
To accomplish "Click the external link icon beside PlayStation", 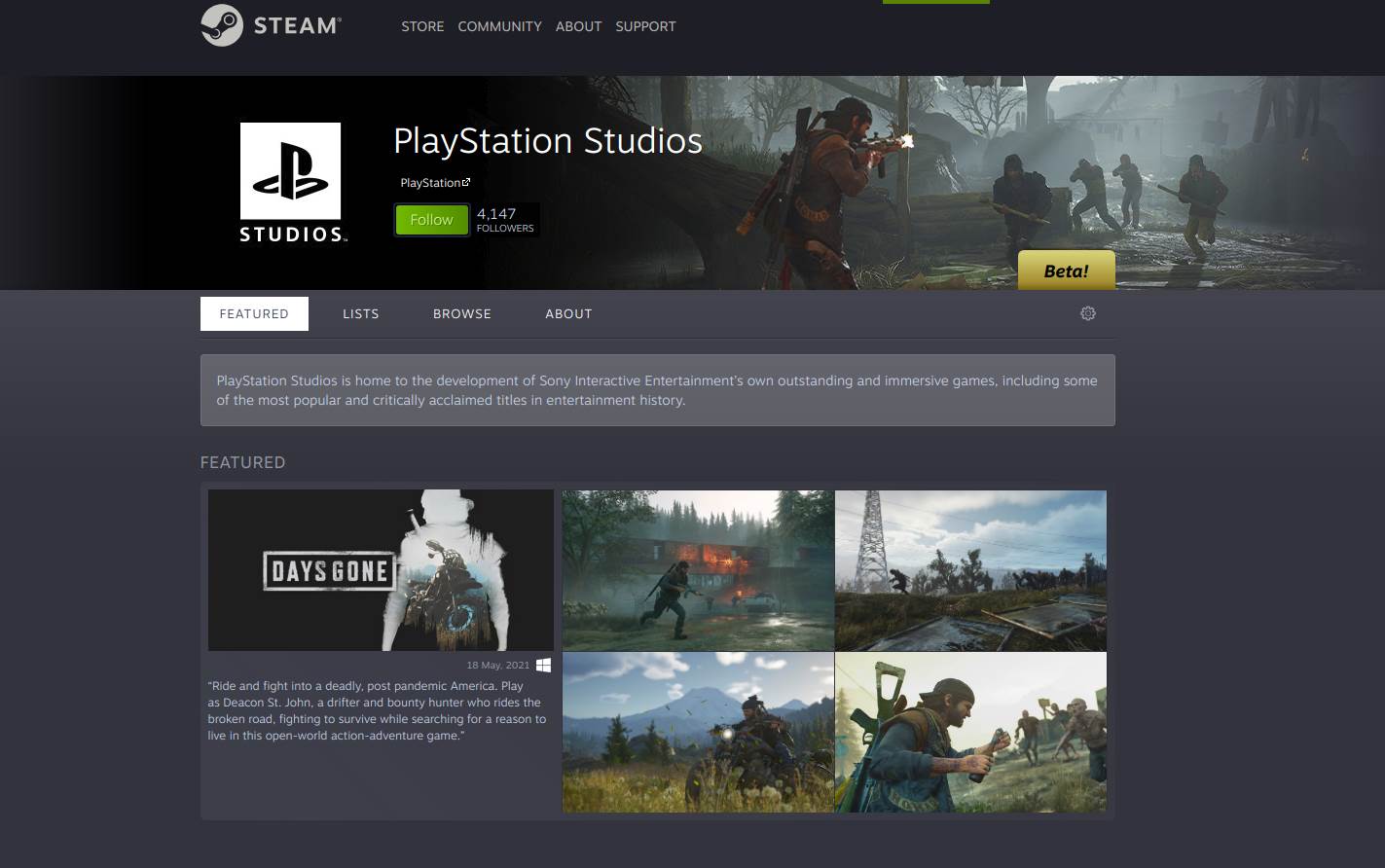I will 466,180.
